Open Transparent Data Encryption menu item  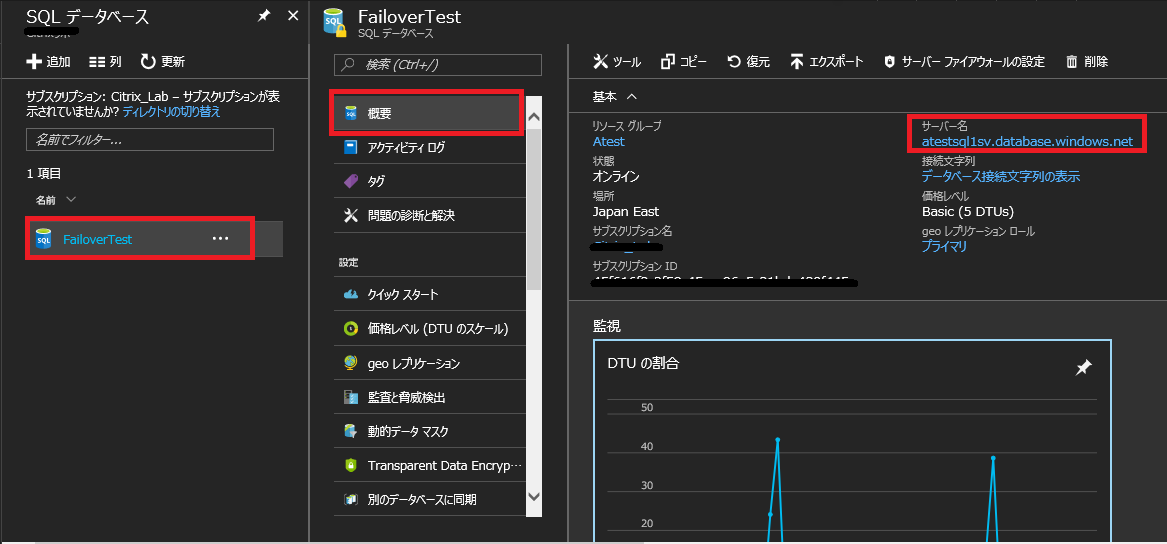click(429, 466)
